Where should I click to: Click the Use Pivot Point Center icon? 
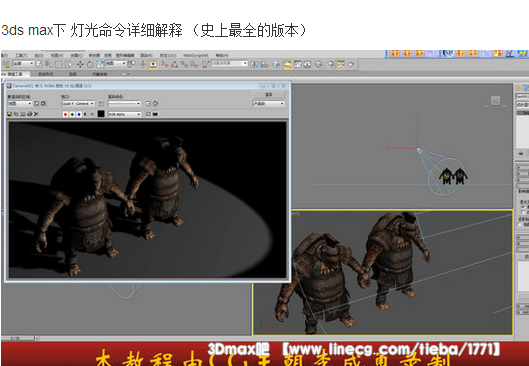(x=131, y=64)
